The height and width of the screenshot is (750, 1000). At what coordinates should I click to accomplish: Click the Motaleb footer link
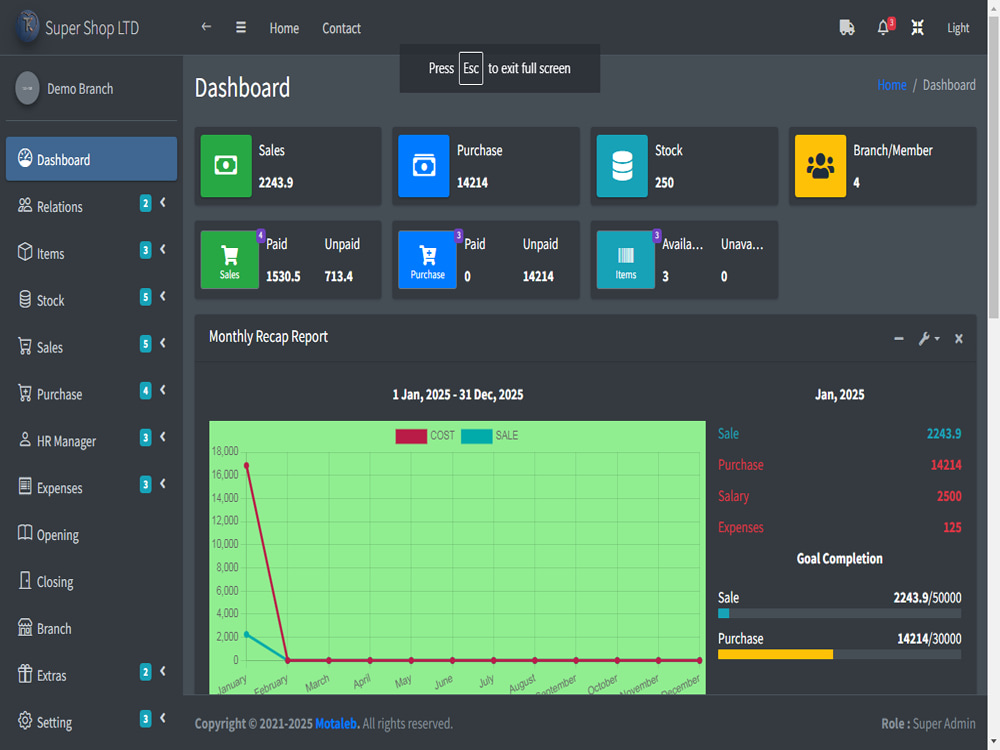pos(337,724)
